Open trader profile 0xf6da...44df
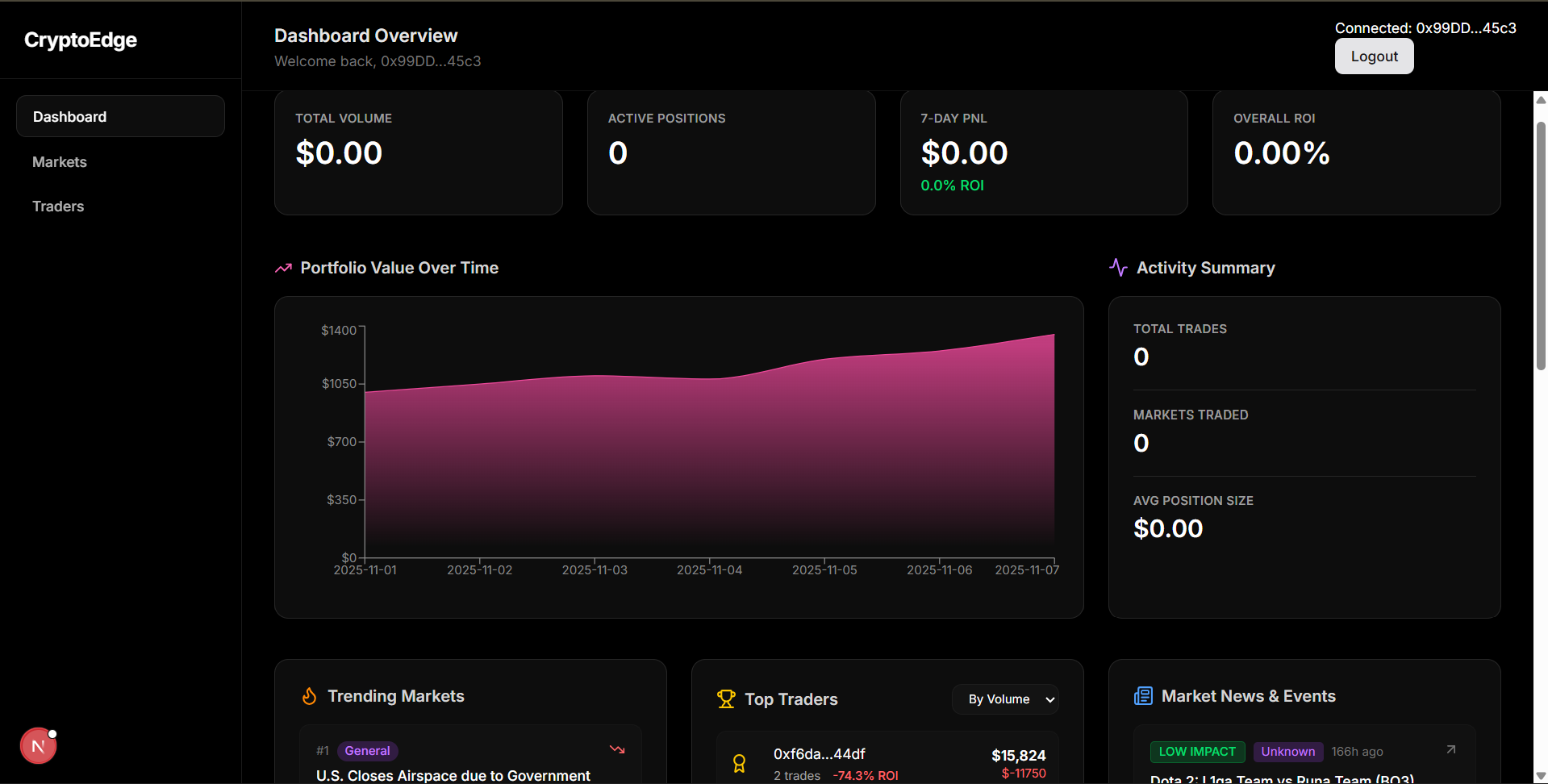 click(x=818, y=753)
